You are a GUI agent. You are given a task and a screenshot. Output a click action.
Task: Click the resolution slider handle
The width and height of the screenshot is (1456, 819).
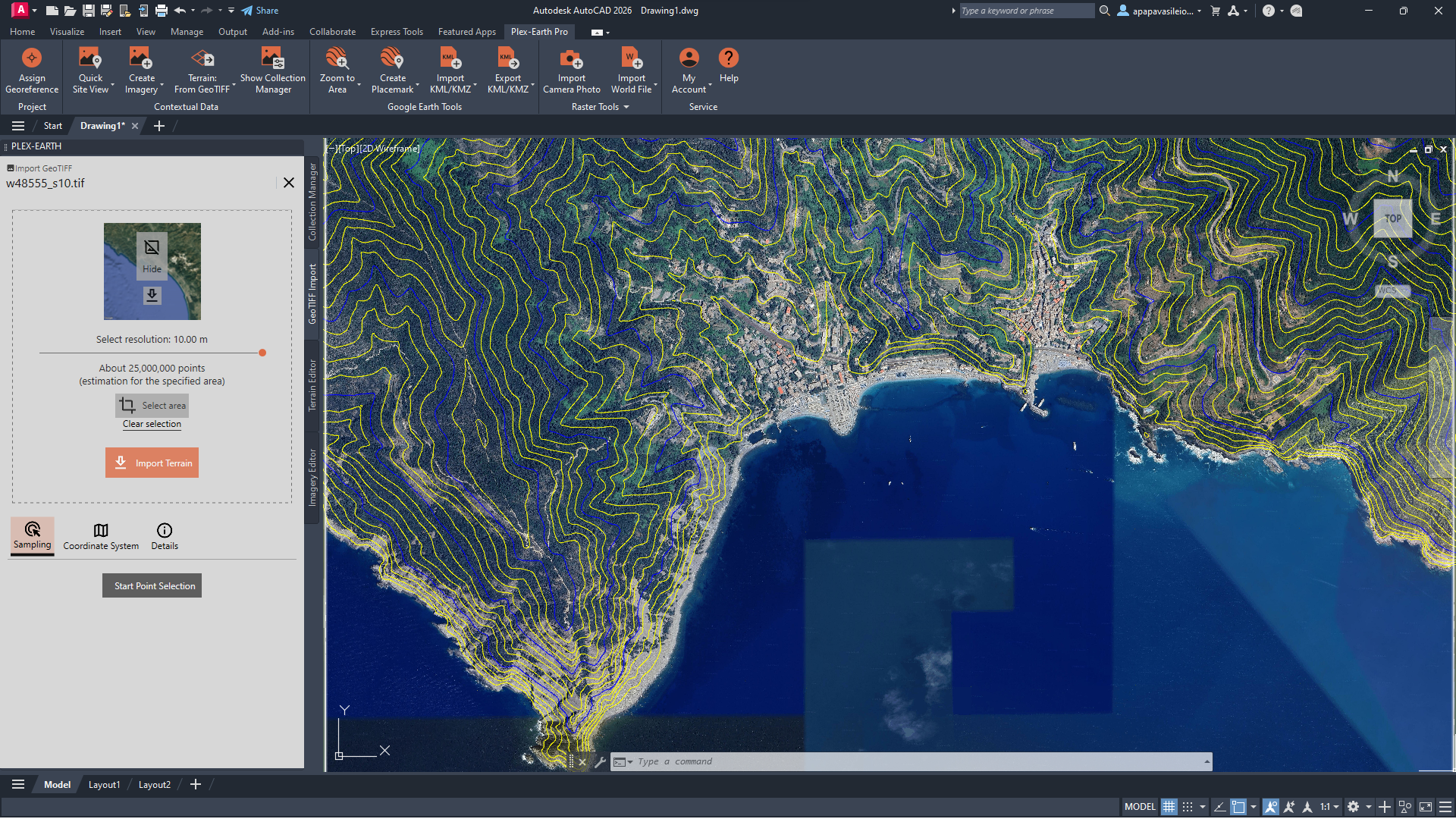(262, 353)
